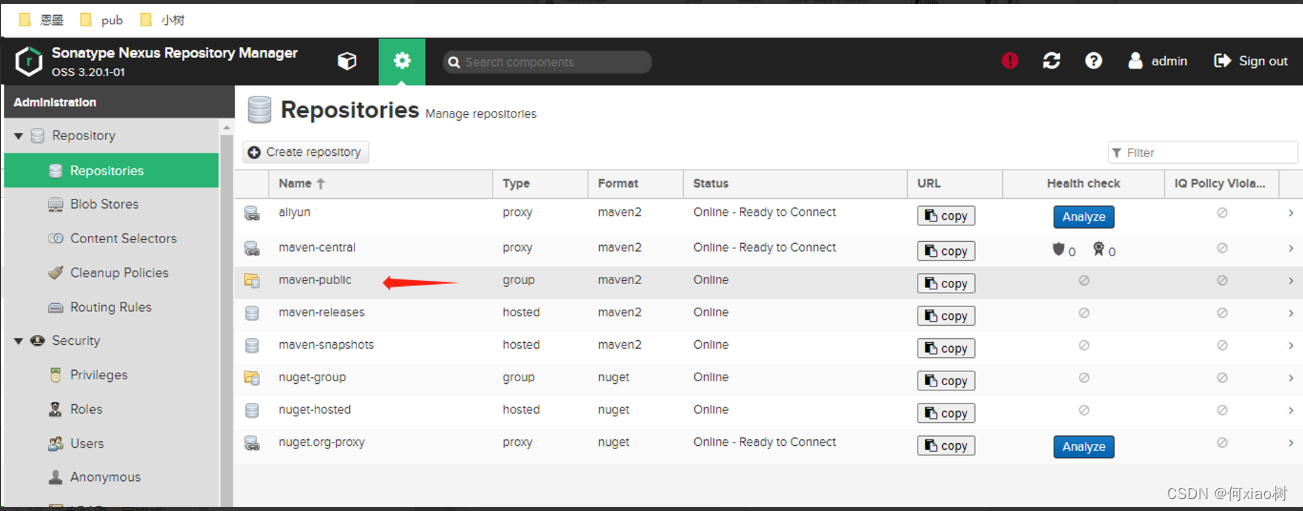This screenshot has width=1303, height=511.
Task: Copy URL for the aliyun repository
Action: [x=946, y=216]
